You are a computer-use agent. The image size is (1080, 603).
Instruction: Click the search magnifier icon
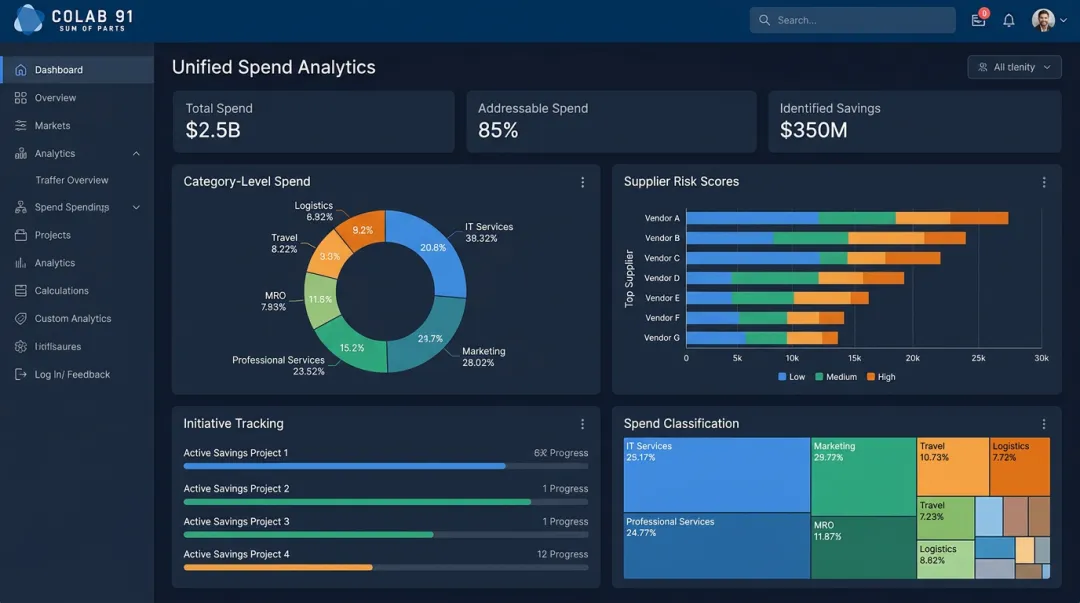coord(765,20)
